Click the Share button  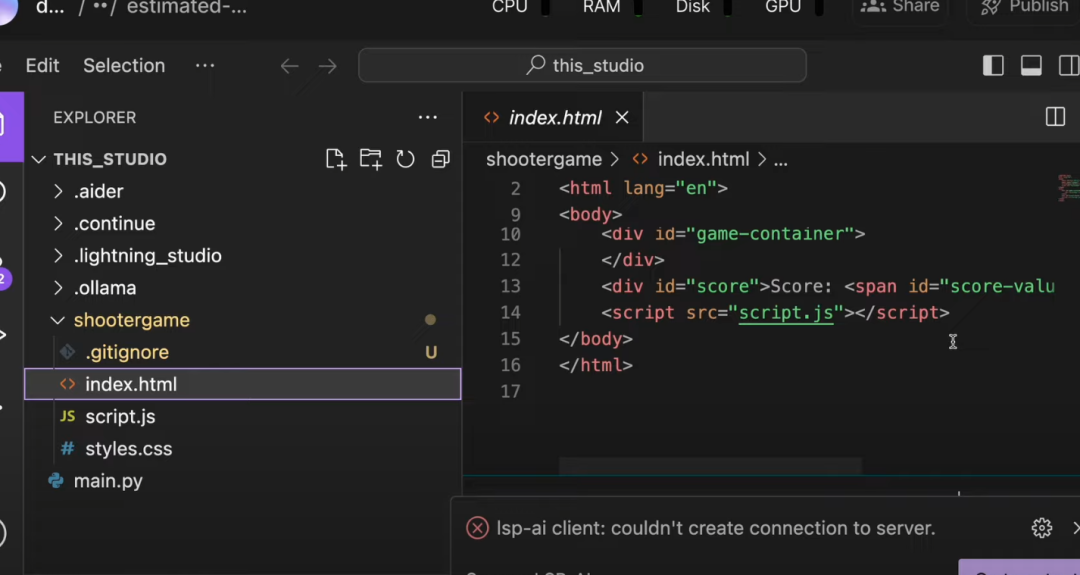tap(900, 7)
